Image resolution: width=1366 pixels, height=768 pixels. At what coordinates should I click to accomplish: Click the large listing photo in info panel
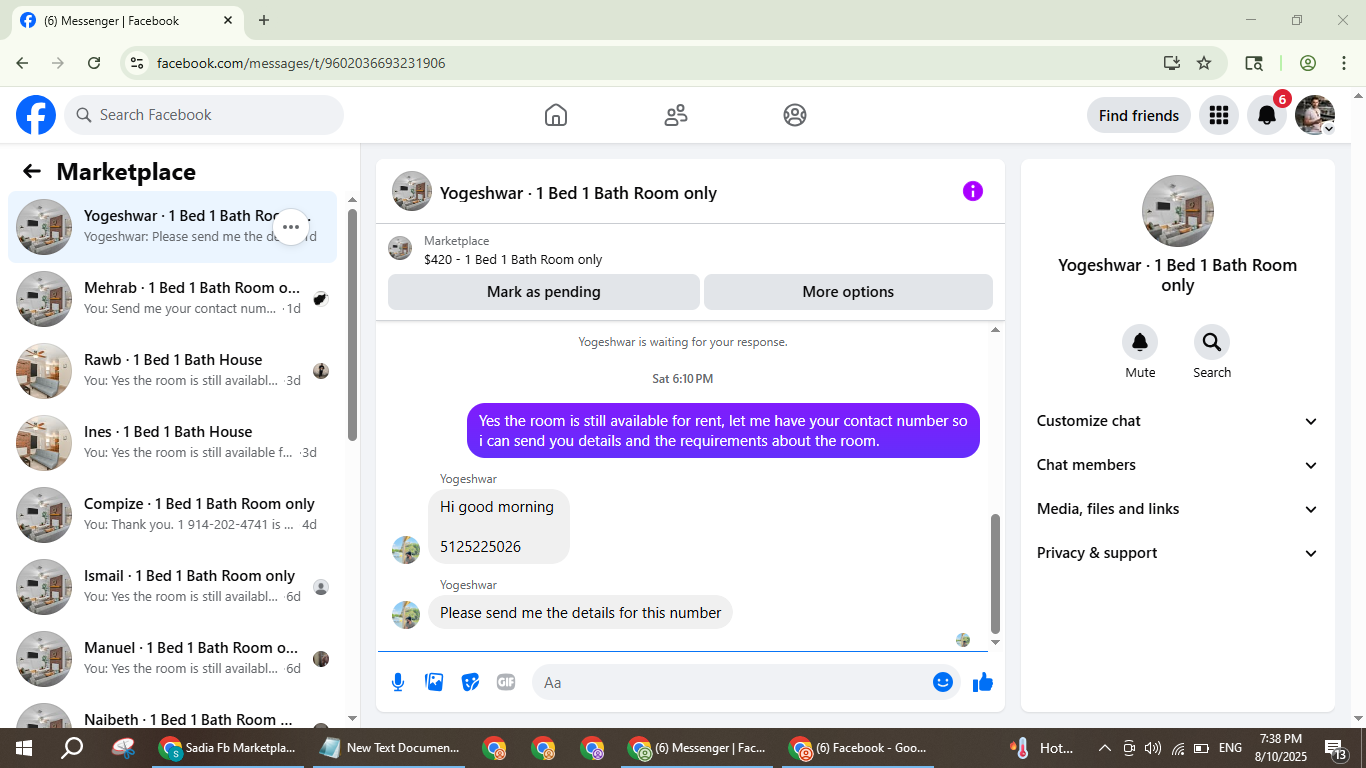click(1178, 211)
